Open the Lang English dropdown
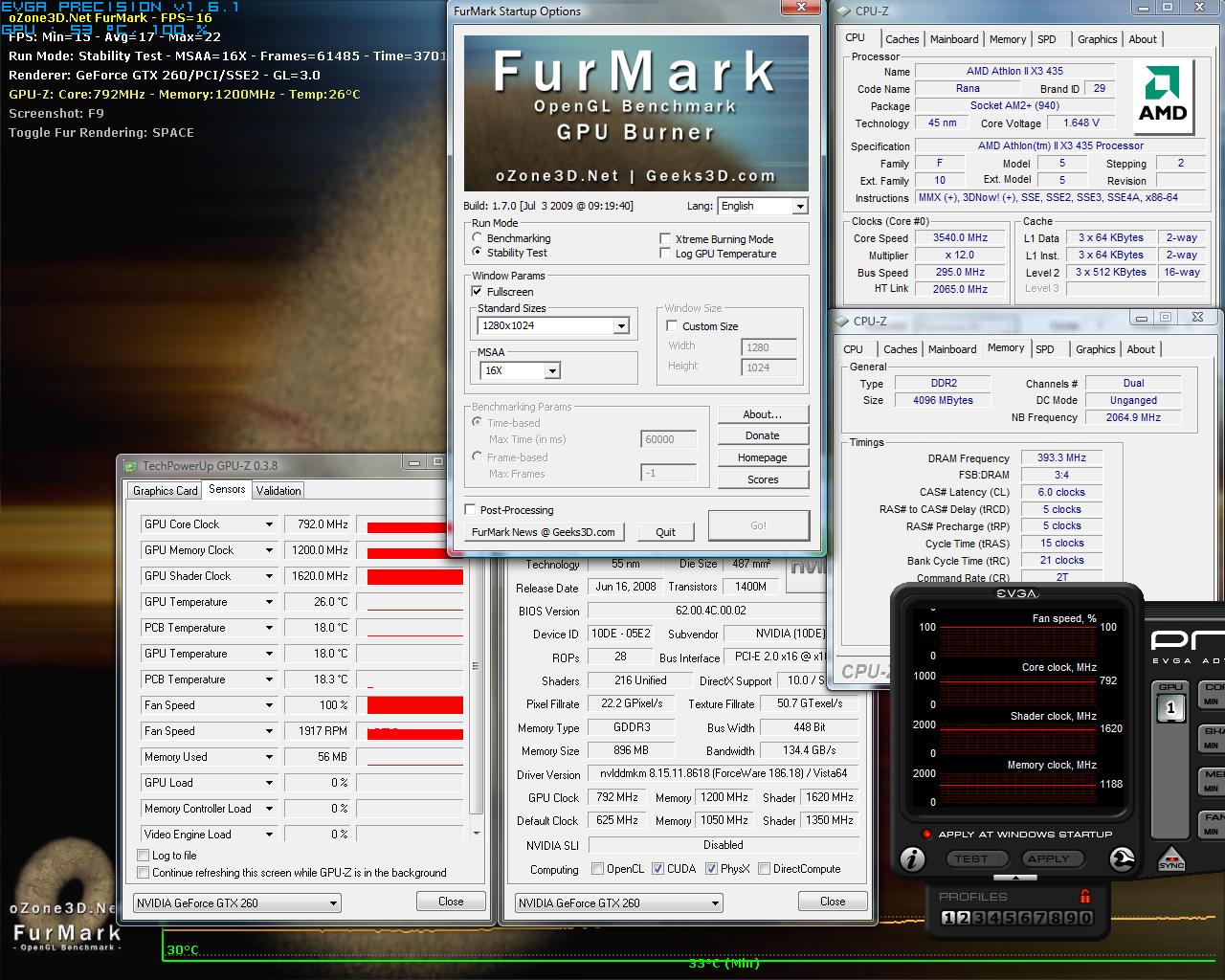This screenshot has width=1225, height=980. coord(763,206)
